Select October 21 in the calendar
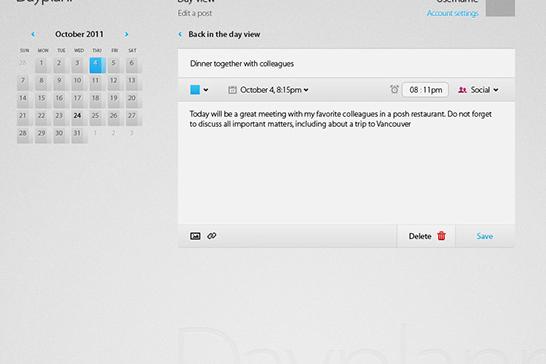The image size is (546, 364). tap(25, 118)
